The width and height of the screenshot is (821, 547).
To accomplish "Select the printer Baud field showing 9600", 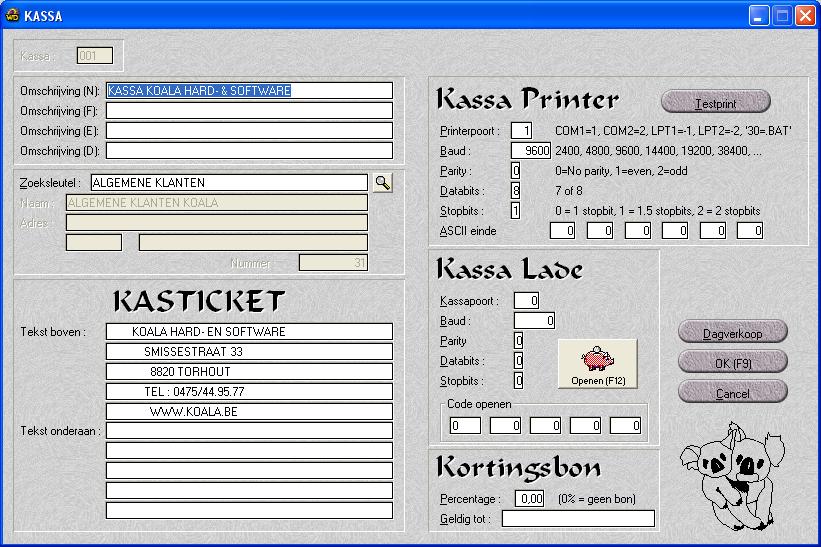I will pos(531,151).
